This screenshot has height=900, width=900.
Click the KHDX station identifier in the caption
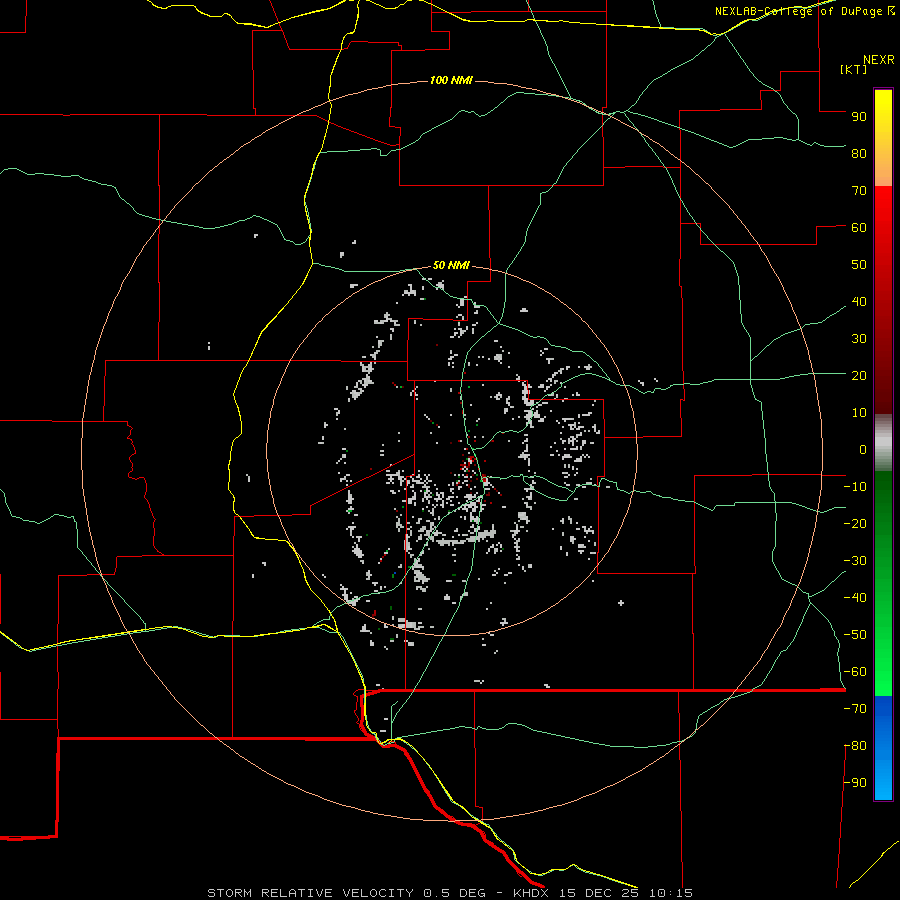point(531,893)
